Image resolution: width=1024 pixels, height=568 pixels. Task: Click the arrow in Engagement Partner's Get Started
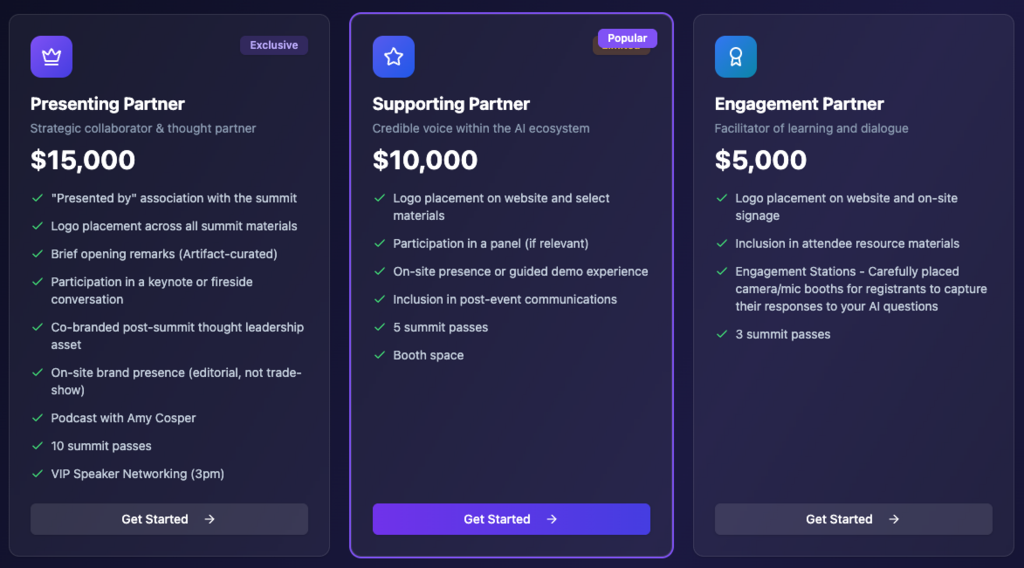pyautogui.click(x=894, y=519)
